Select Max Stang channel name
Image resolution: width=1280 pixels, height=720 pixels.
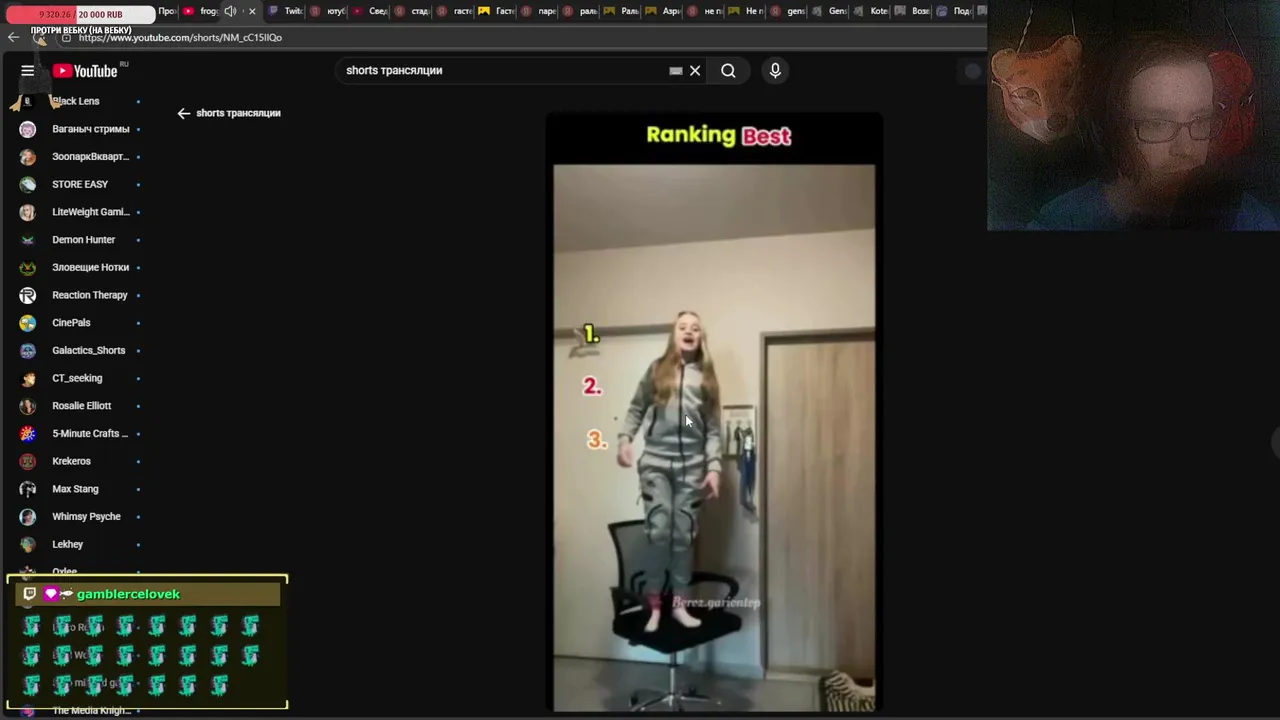tap(75, 489)
